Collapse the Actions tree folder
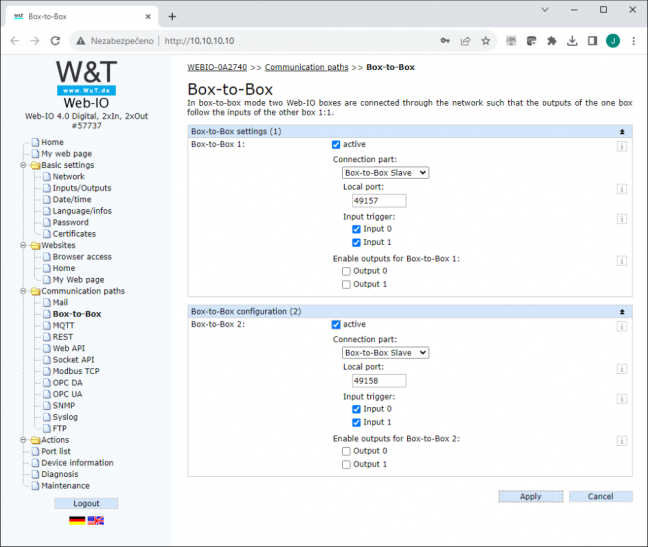The height and width of the screenshot is (547, 648). click(x=23, y=440)
